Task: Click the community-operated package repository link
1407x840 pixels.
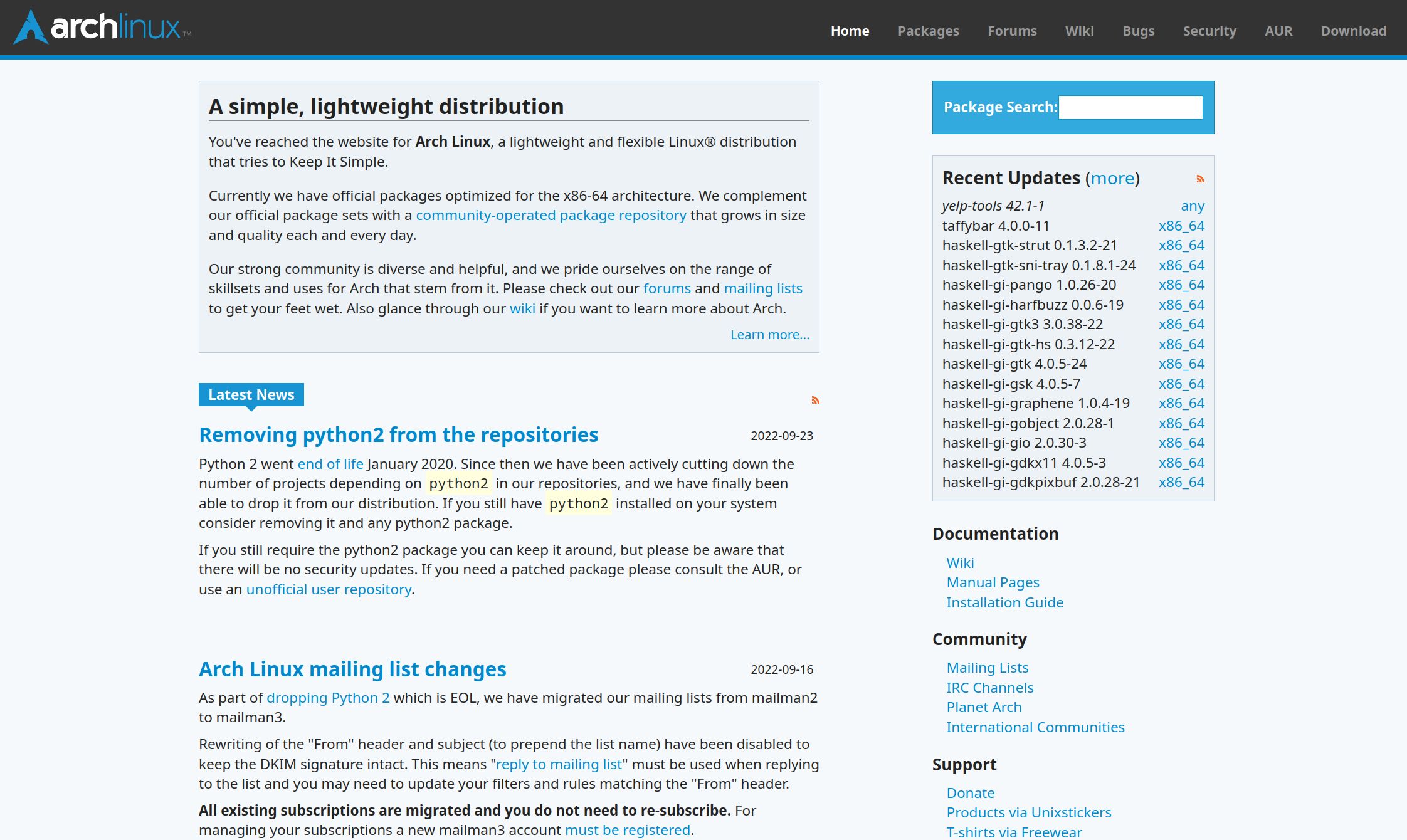Action: coord(550,215)
